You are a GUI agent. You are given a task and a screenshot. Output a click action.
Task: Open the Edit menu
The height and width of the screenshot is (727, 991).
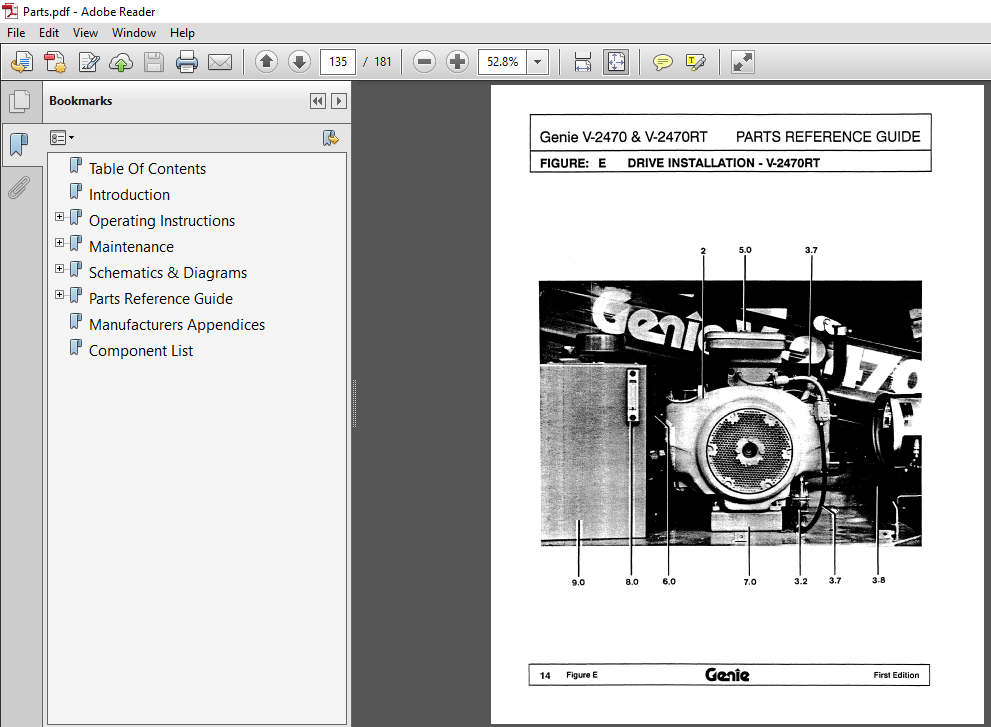(49, 33)
